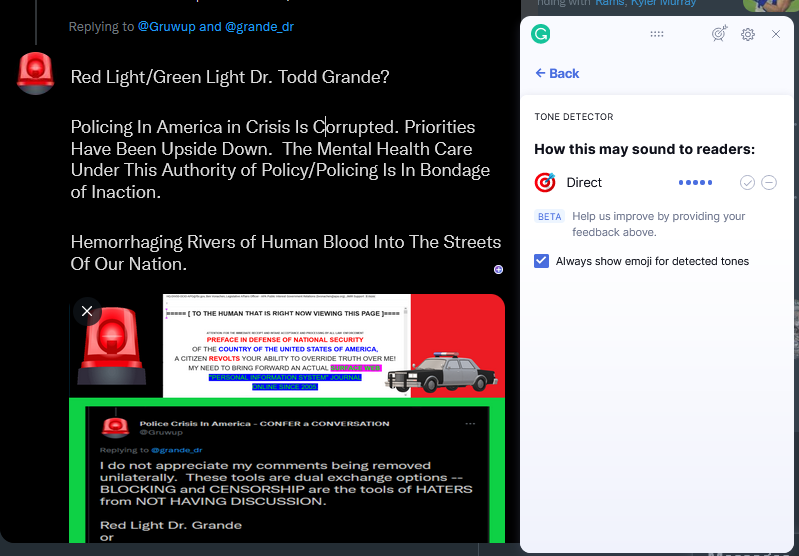Remove the attached image with X button
This screenshot has width=799, height=556.
pos(87,311)
